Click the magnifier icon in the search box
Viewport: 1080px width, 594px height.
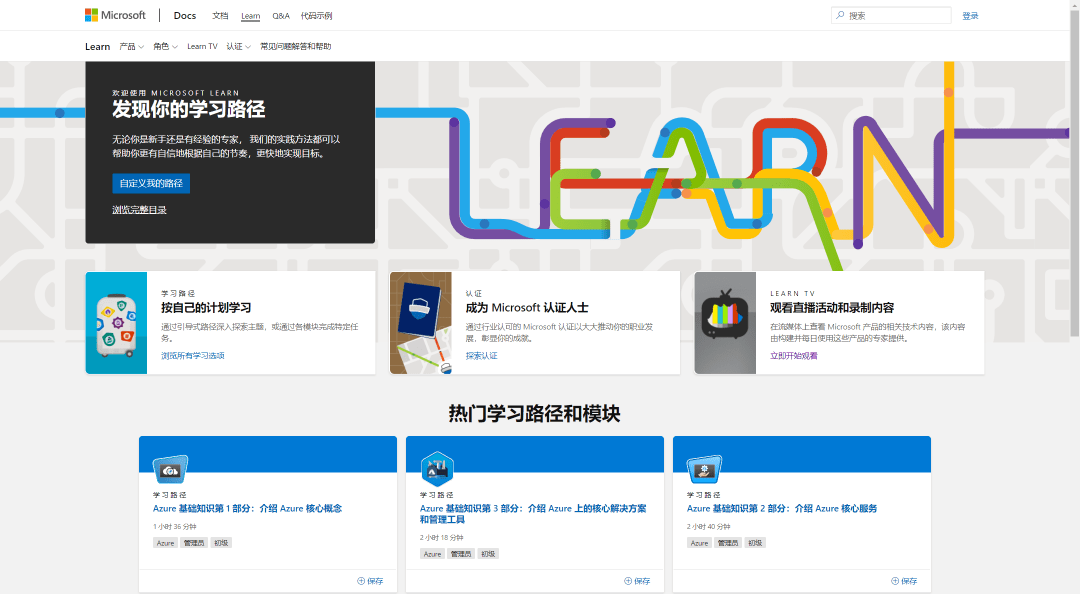841,14
